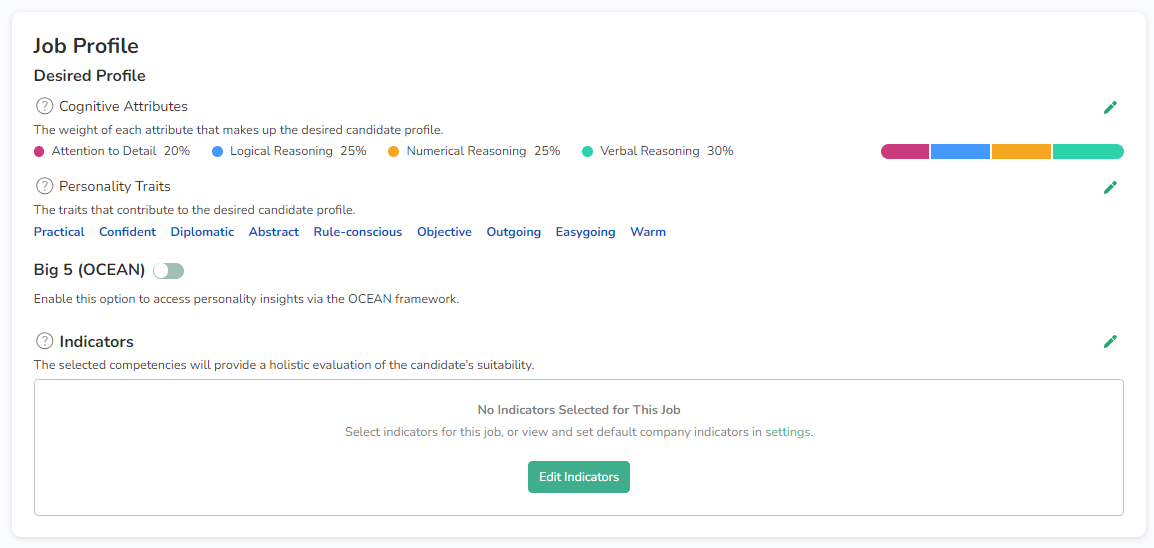Click the Warm trait
The height and width of the screenshot is (548, 1154).
(x=647, y=232)
